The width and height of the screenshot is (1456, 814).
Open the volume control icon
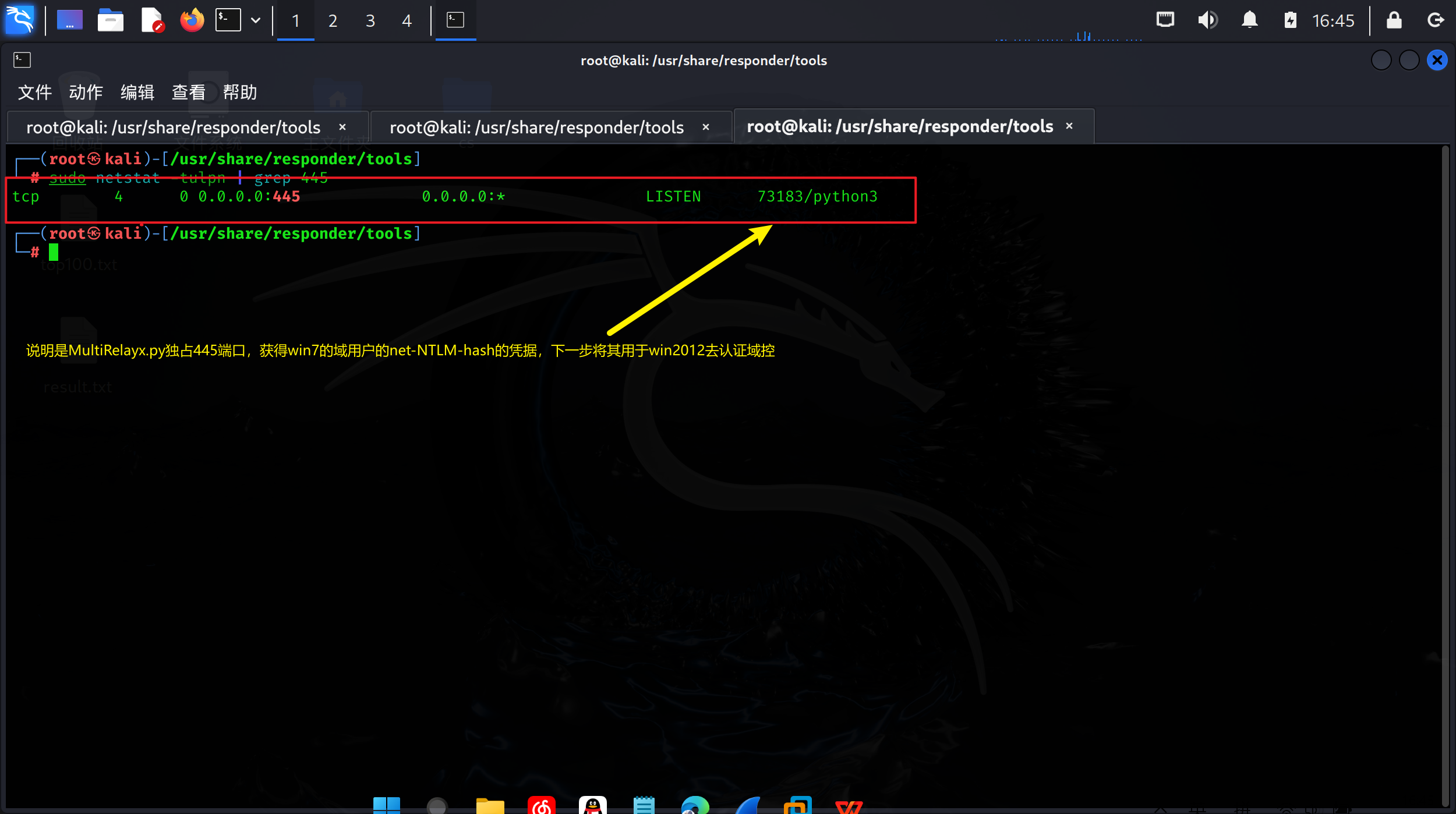(1207, 20)
